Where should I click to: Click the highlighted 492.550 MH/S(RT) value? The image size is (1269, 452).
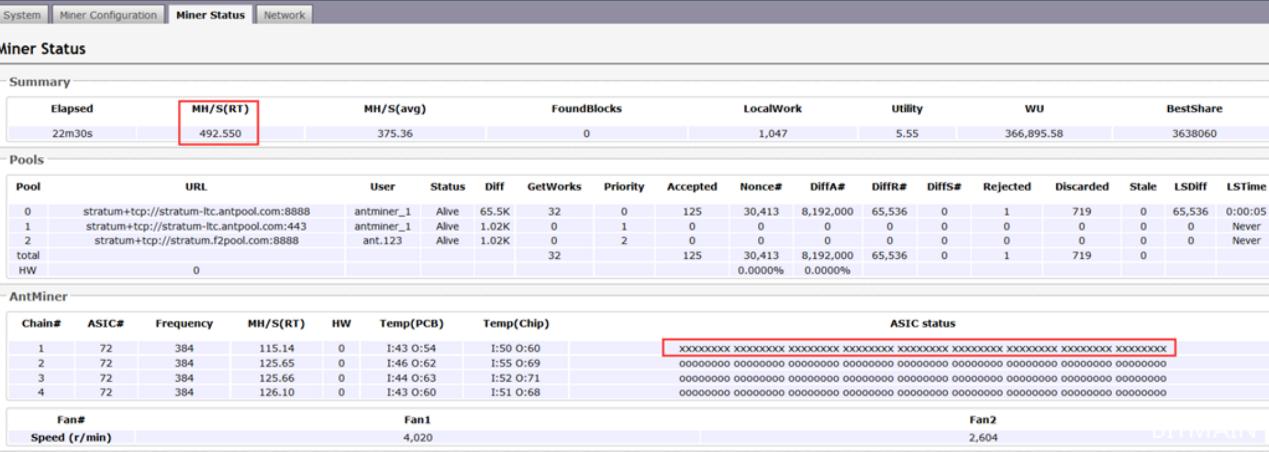(219, 134)
